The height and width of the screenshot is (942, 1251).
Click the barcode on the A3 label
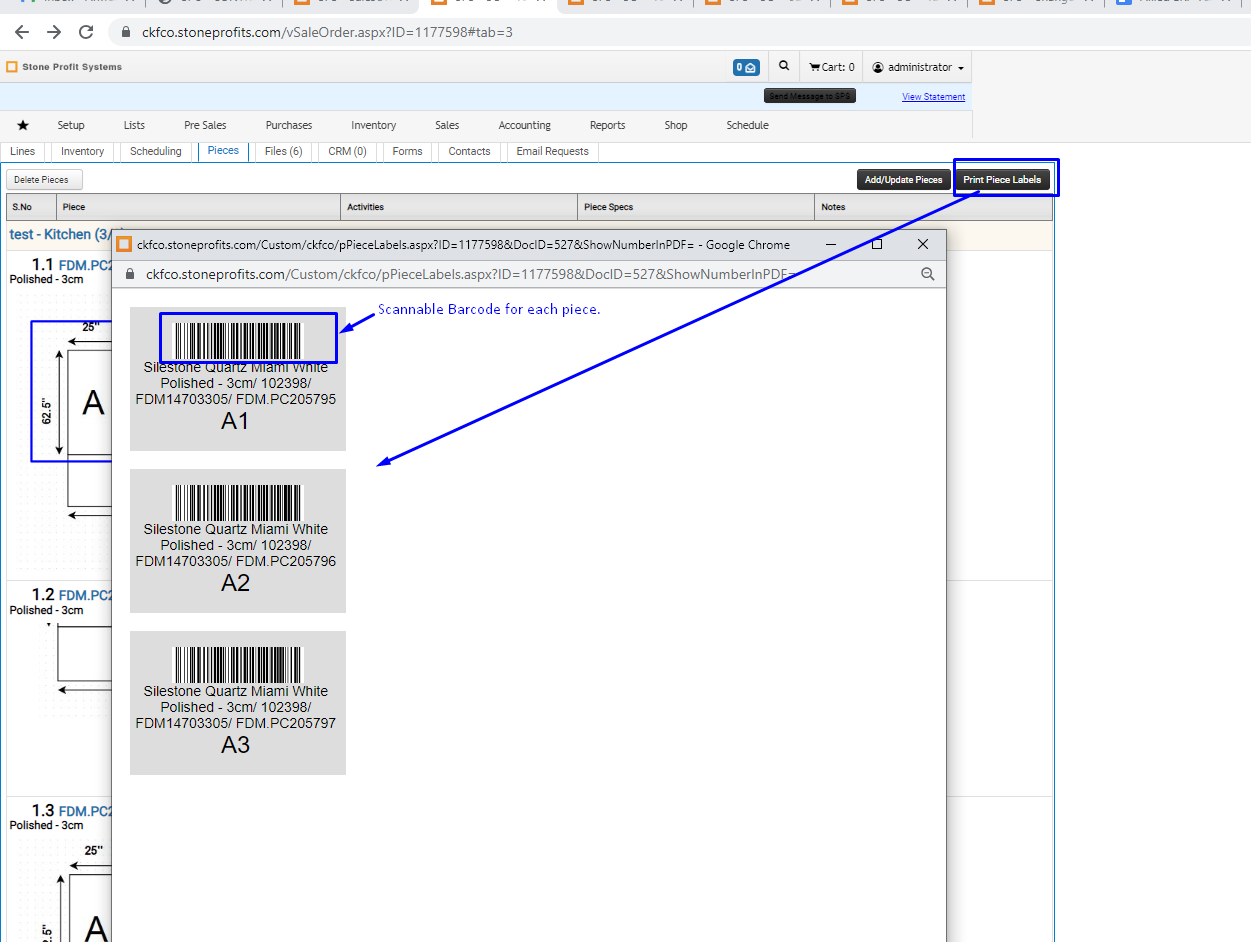coord(236,665)
